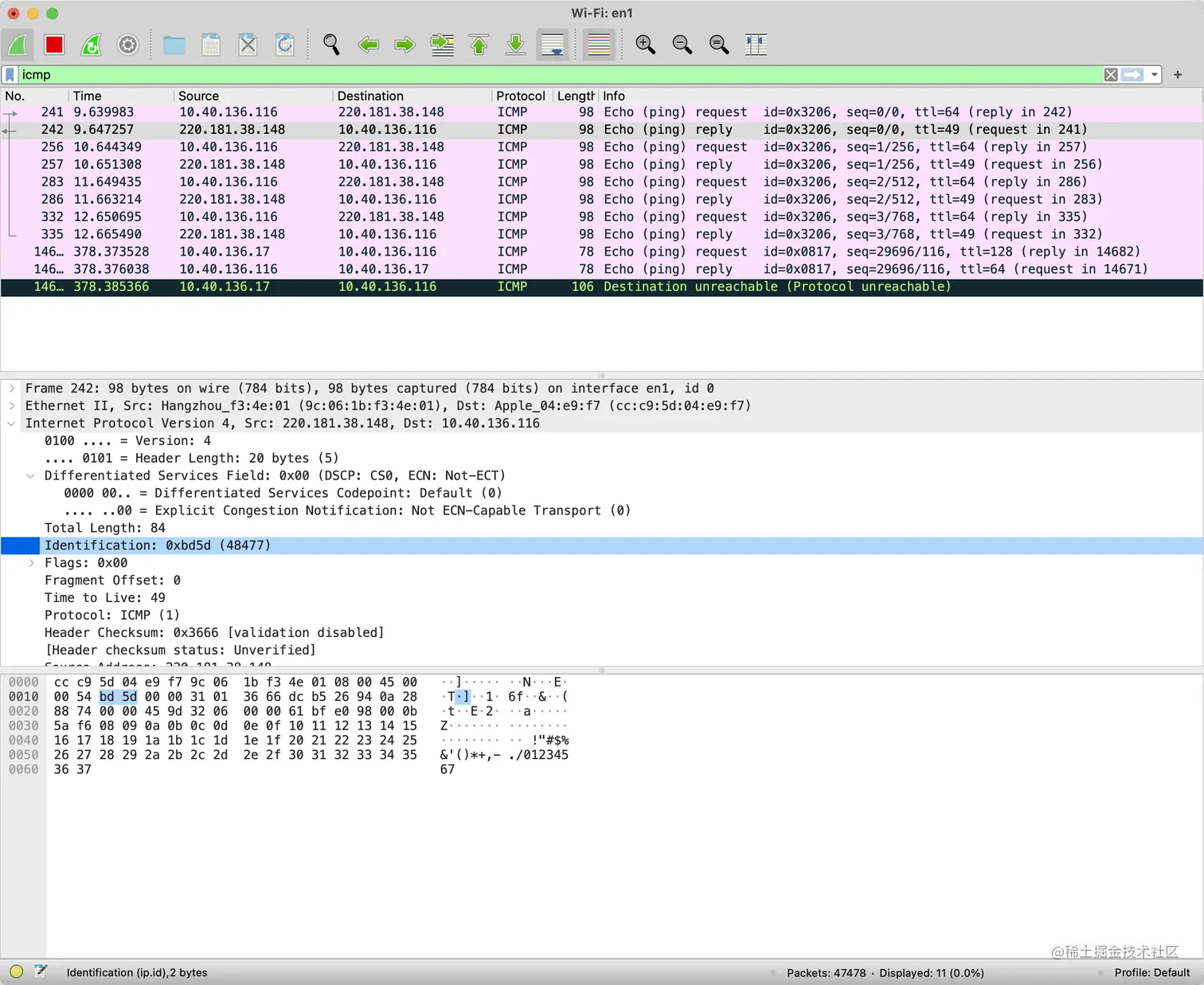The image size is (1204, 985).
Task: Toggle packet list colorization
Action: (599, 45)
